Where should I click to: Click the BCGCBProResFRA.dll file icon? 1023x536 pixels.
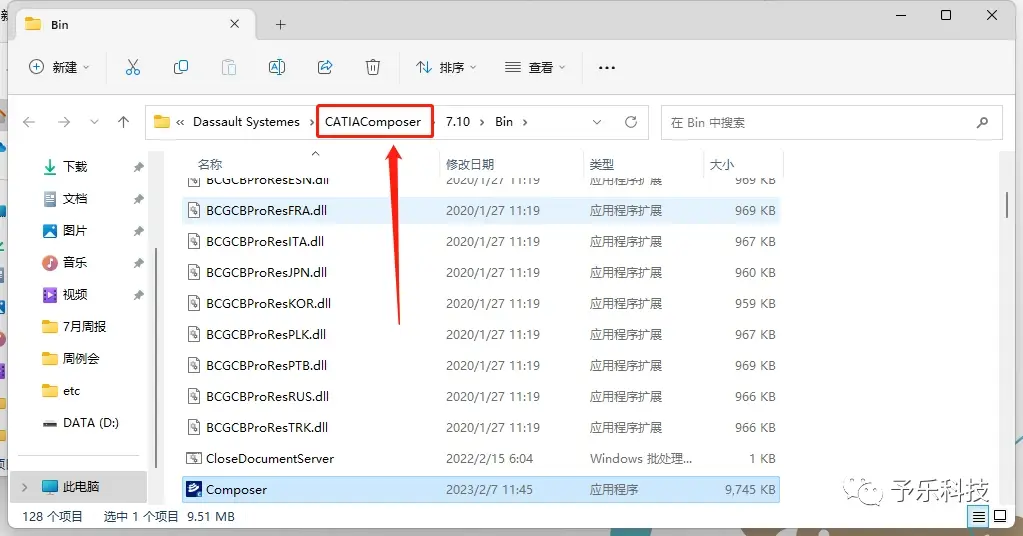(194, 210)
